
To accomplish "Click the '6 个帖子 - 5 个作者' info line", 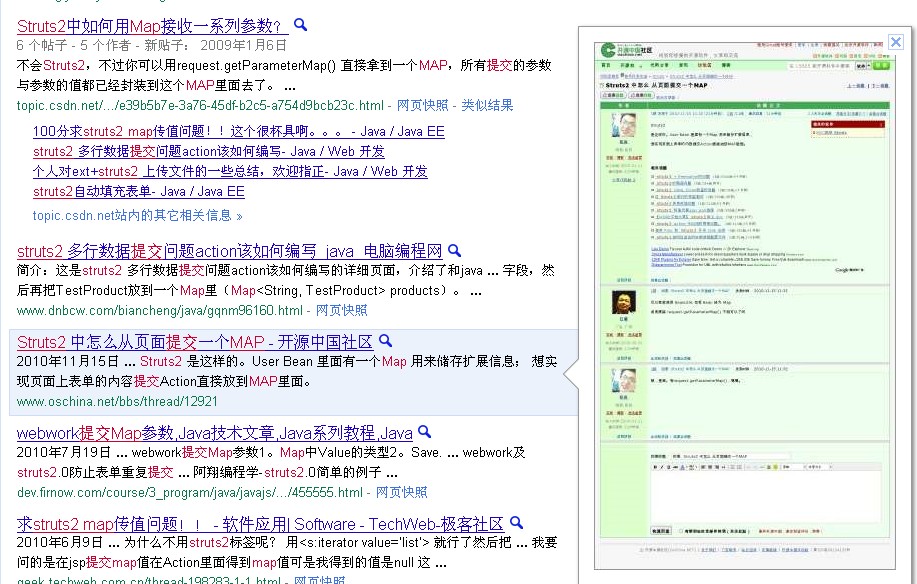I will pos(152,45).
